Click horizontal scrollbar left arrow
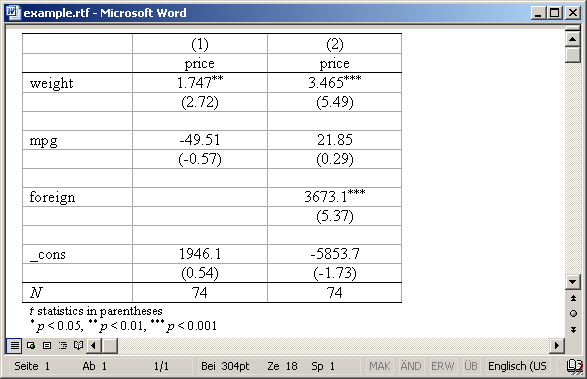Viewport: 587px width, 379px height. tap(94, 345)
